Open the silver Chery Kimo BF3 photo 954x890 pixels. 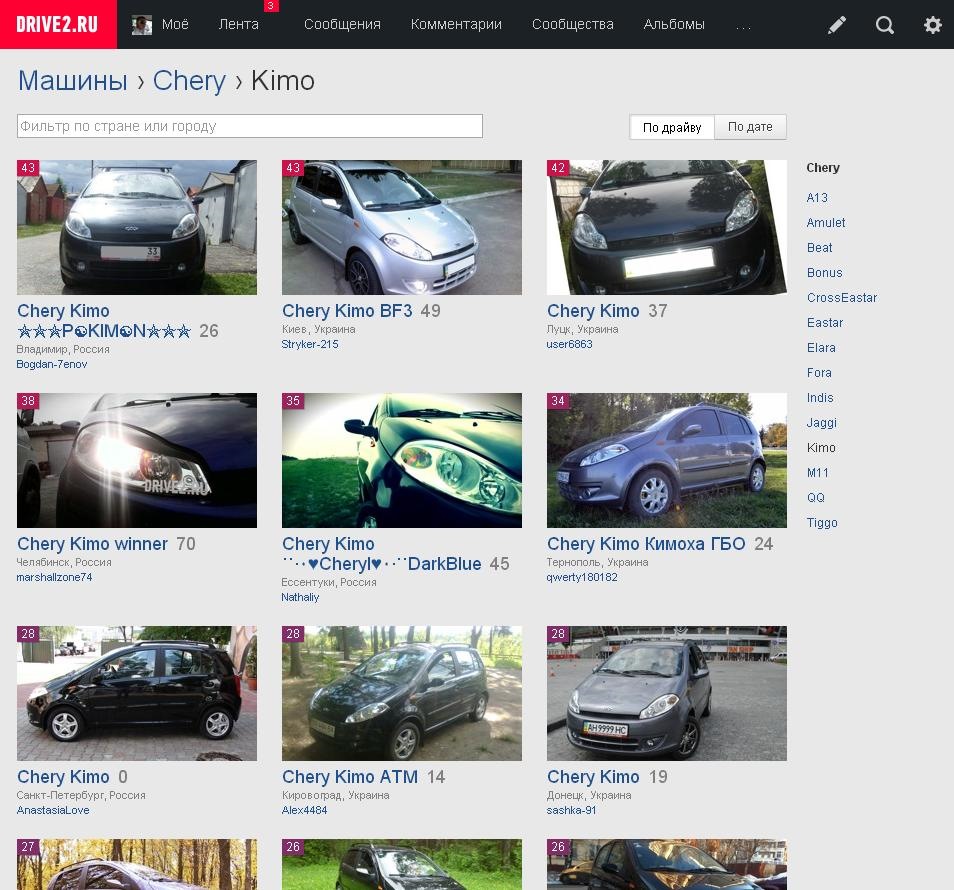pyautogui.click(x=401, y=227)
